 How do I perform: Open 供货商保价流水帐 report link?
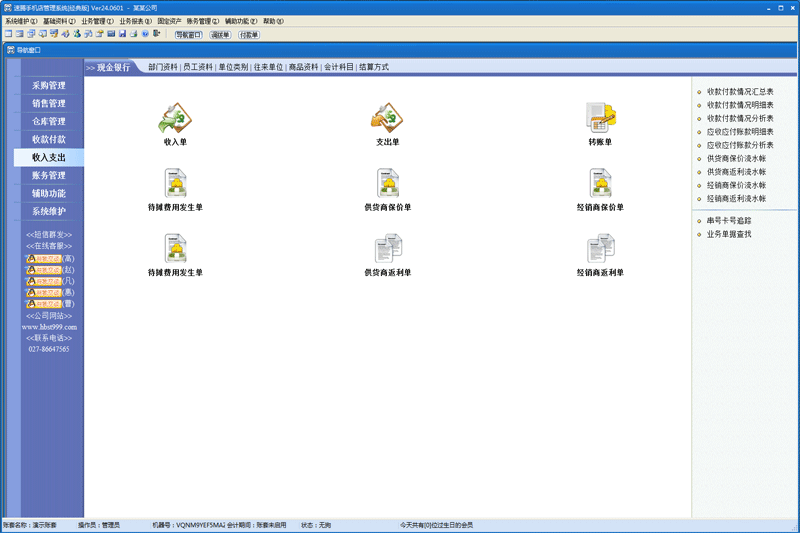736,159
